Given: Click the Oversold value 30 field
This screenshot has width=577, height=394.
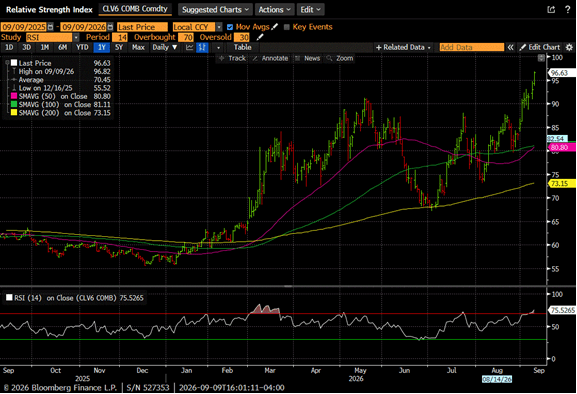Looking at the screenshot, I should click(242, 37).
